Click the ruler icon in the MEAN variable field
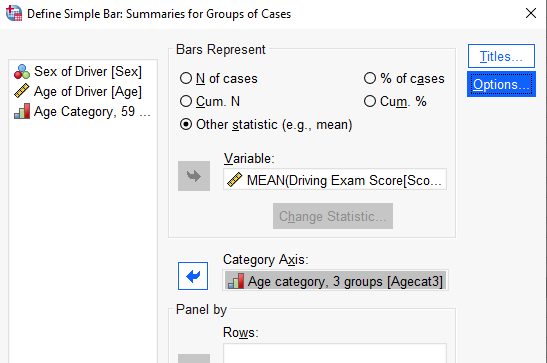The image size is (547, 363). pos(234,180)
